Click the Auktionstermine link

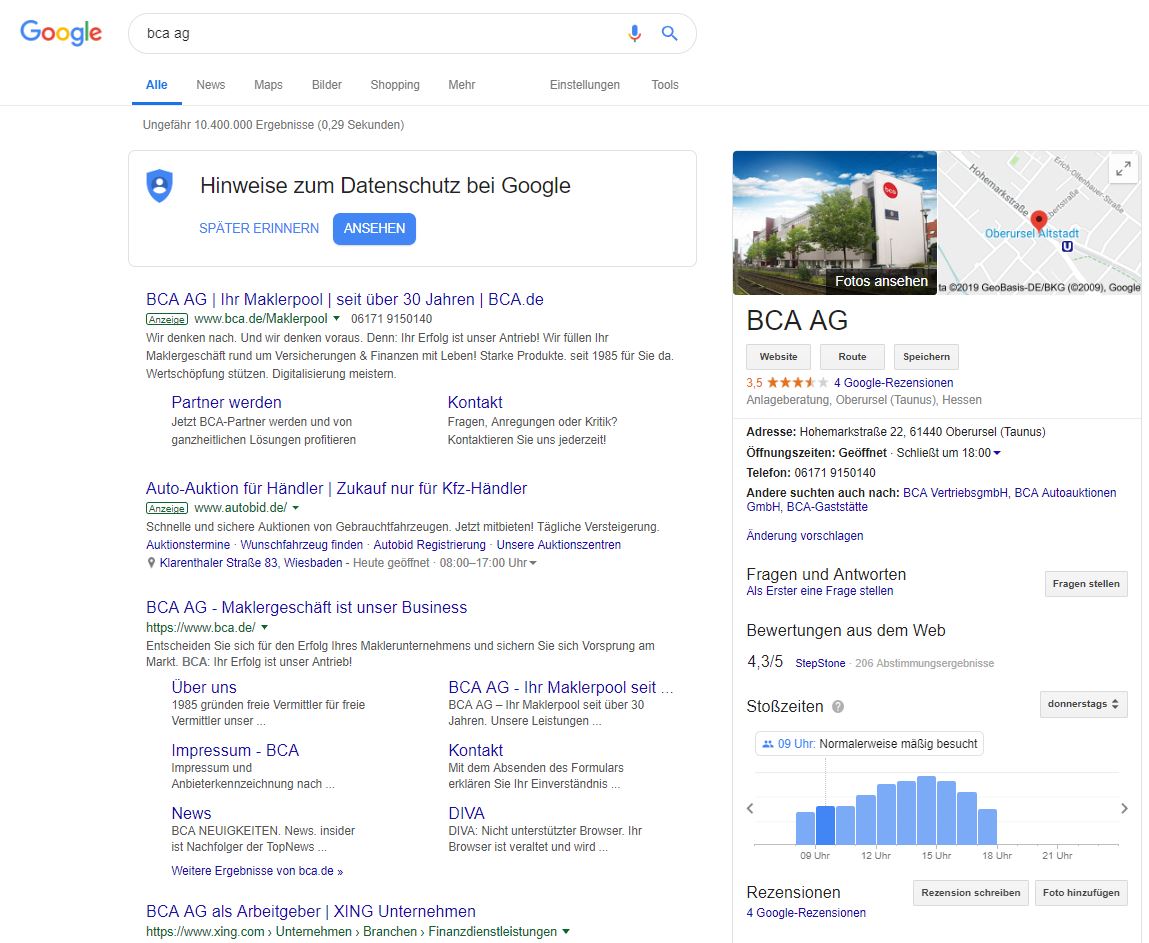[188, 545]
